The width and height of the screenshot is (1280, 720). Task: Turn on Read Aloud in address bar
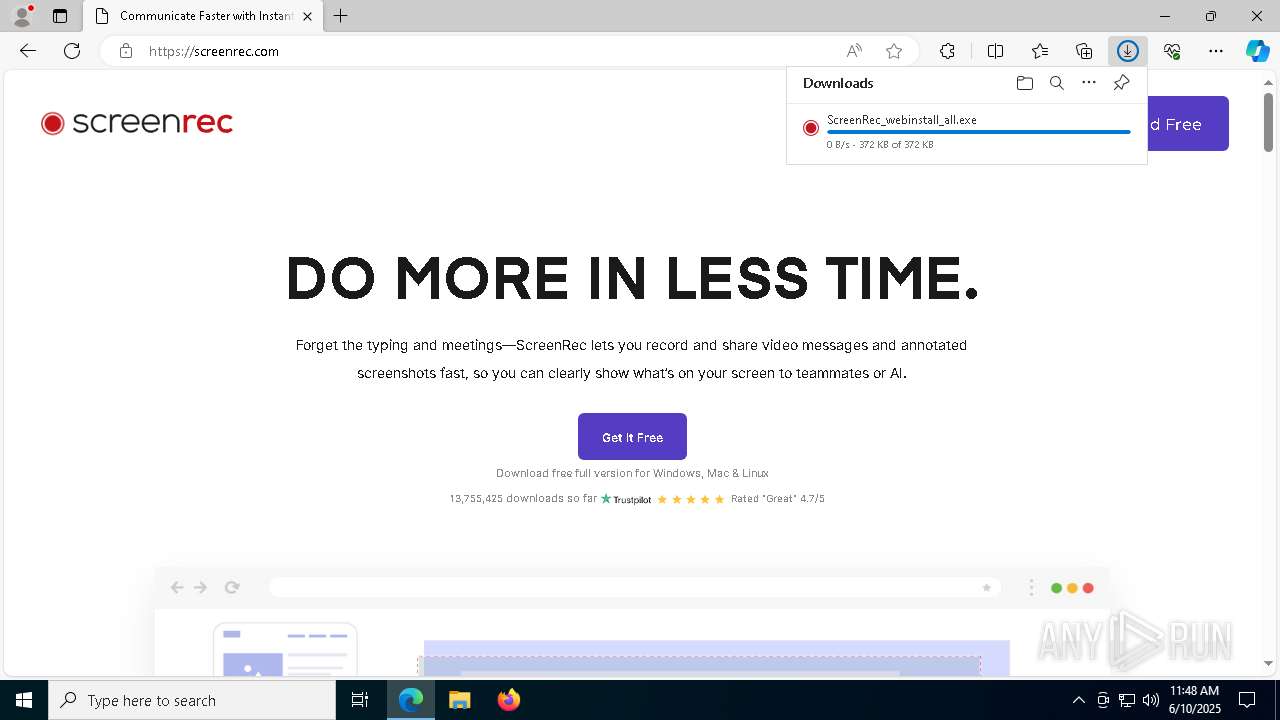point(854,51)
